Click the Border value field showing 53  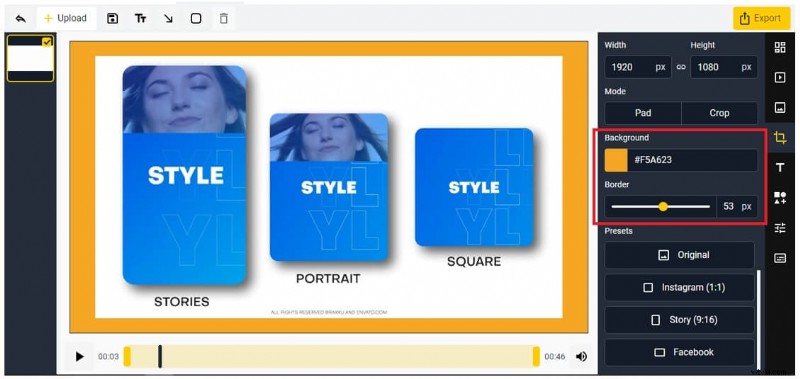[737, 207]
